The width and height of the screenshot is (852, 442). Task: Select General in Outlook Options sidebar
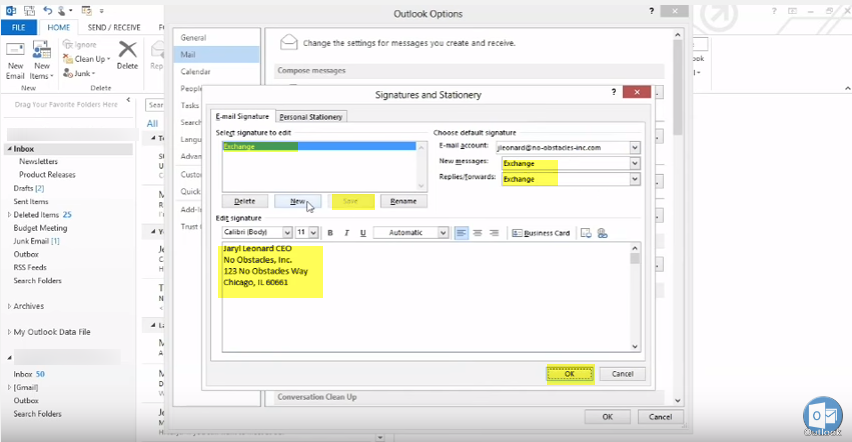pos(216,38)
